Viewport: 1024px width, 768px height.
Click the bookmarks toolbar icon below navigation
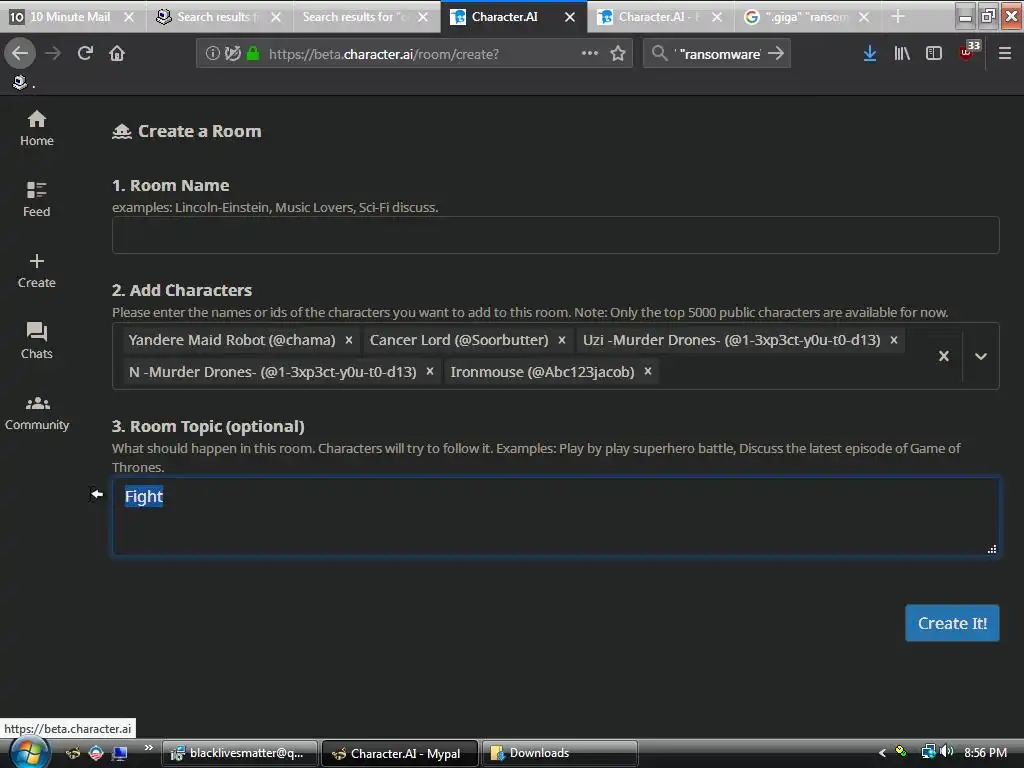[x=20, y=82]
